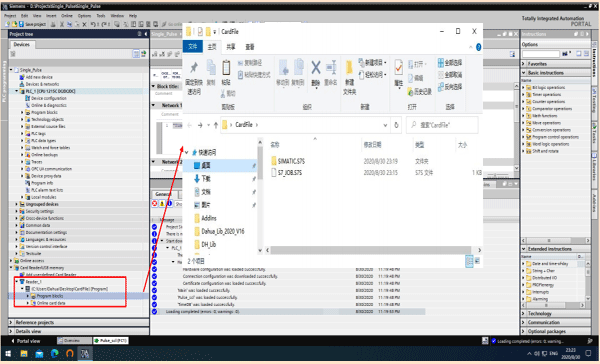The width and height of the screenshot is (600, 364).
Task: Click the print icon in TIA toolbar
Action: pyautogui.click(x=53, y=24)
